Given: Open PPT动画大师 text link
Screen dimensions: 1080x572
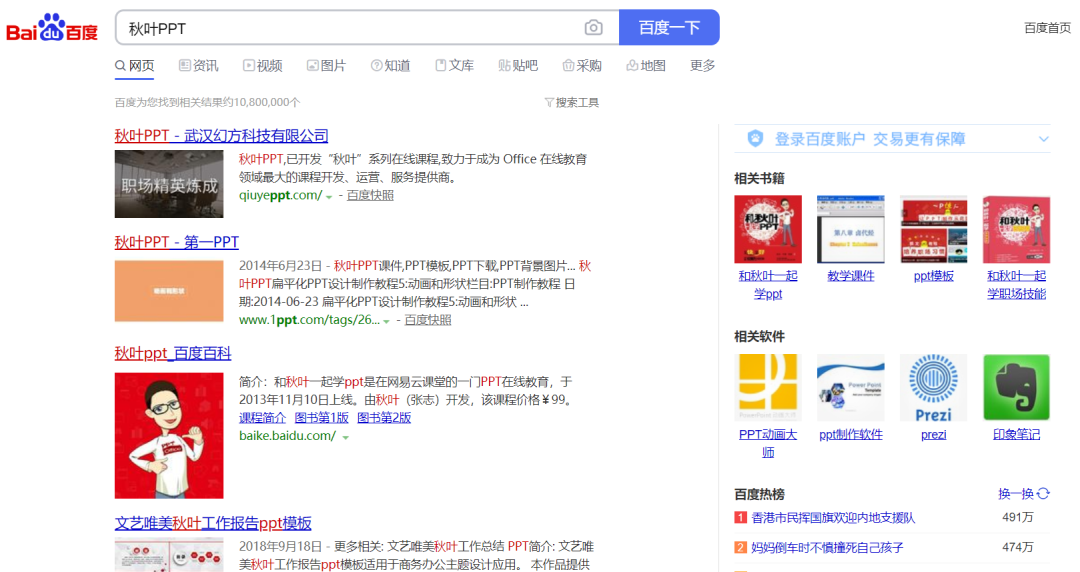Looking at the screenshot, I should click(x=768, y=444).
